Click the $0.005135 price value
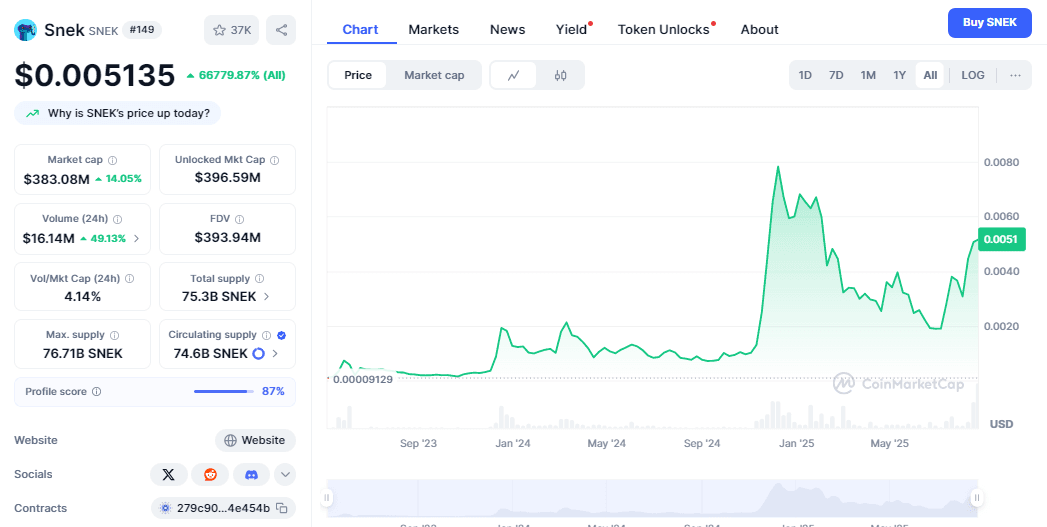The height and width of the screenshot is (527, 1047). point(95,75)
